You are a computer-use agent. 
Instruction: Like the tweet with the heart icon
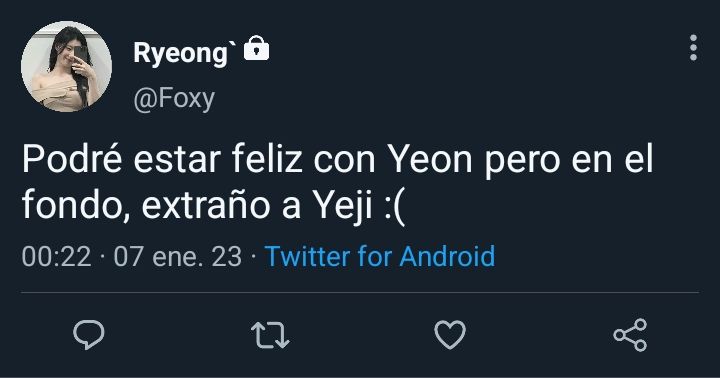pos(450,334)
